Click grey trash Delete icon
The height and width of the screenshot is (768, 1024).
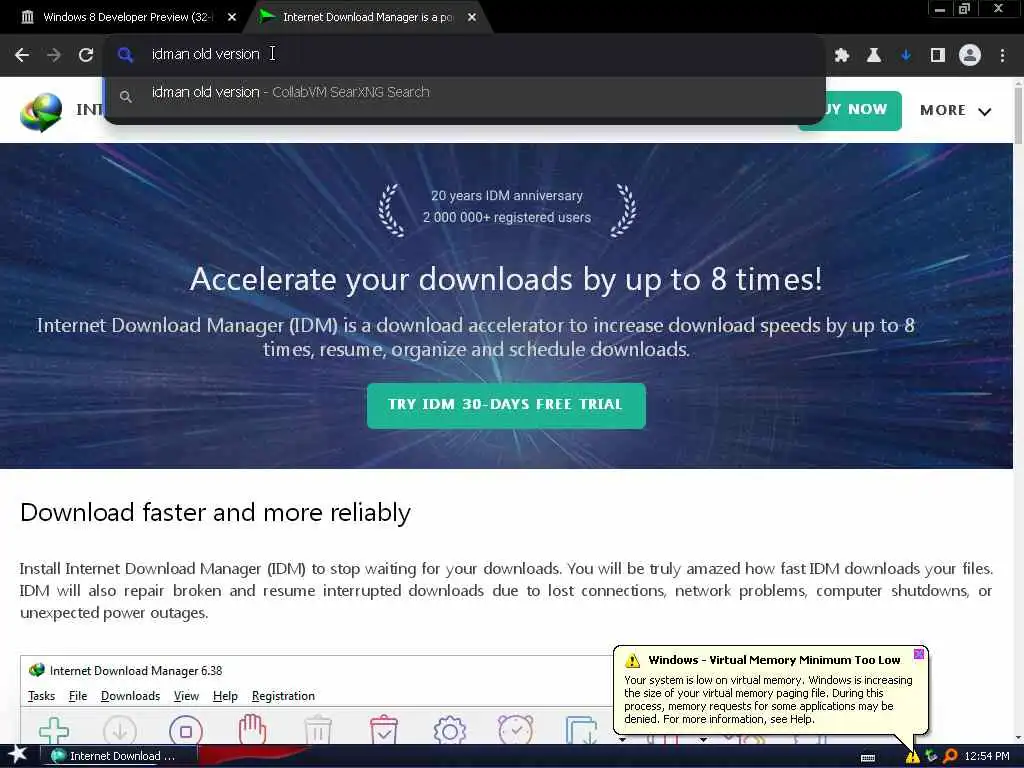pos(318,730)
